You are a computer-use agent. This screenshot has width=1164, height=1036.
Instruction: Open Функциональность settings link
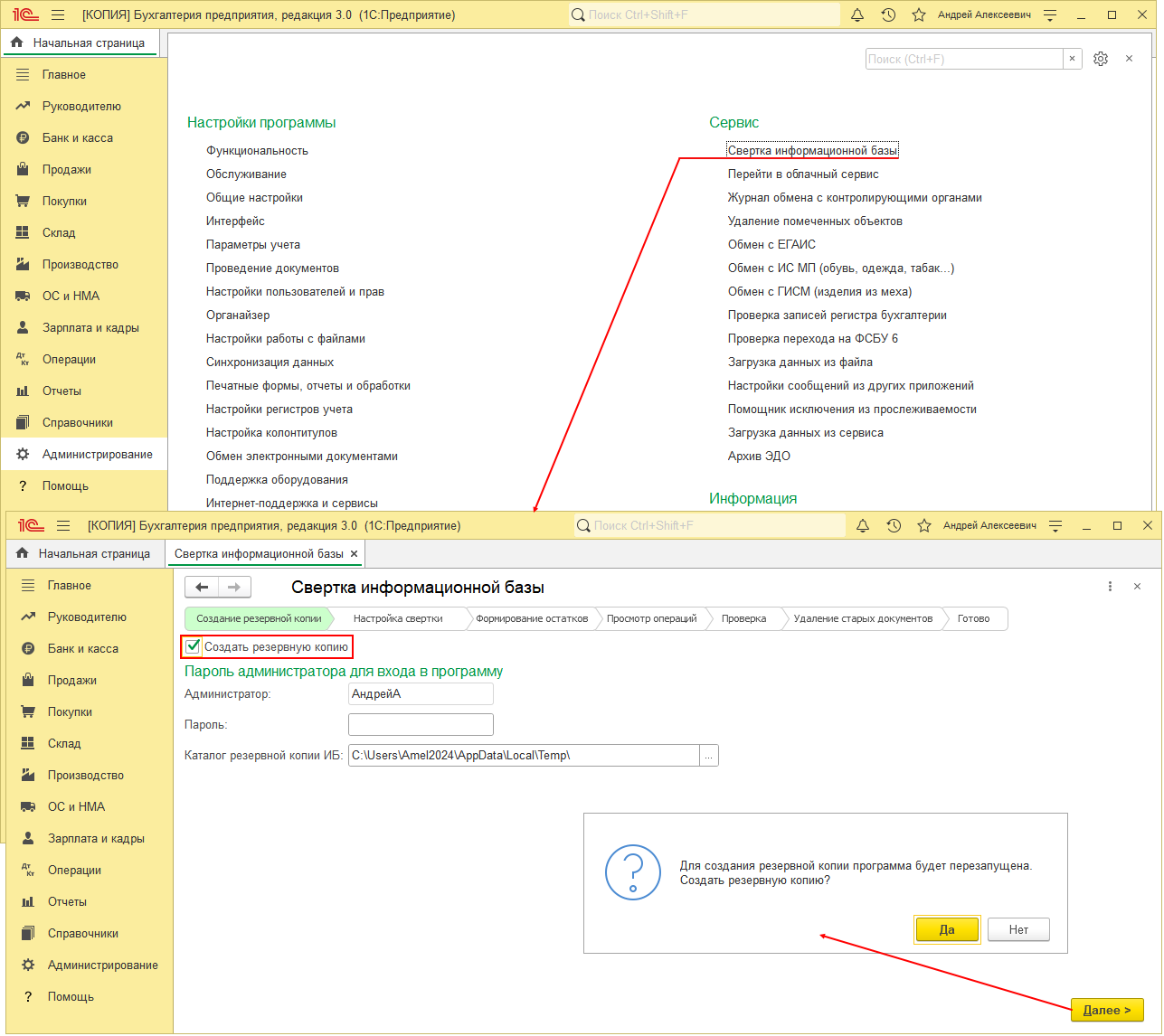coord(257,151)
